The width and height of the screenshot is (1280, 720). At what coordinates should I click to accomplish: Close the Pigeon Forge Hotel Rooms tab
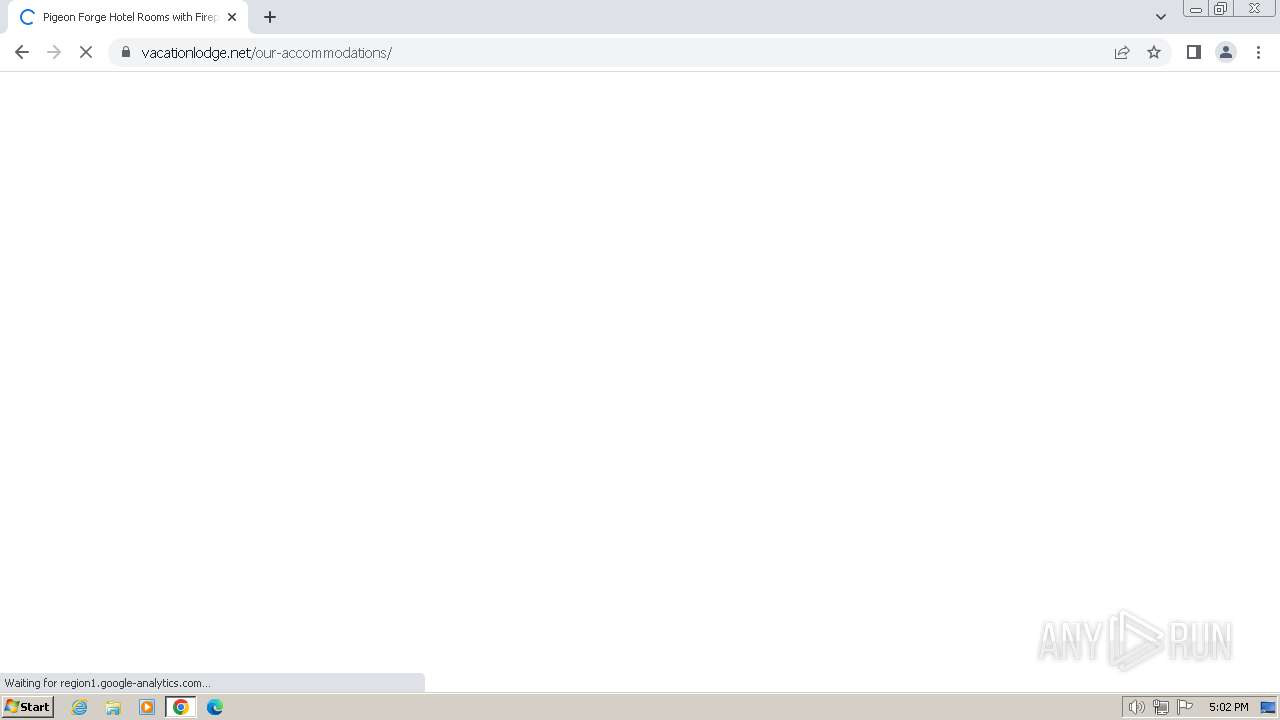pos(232,17)
